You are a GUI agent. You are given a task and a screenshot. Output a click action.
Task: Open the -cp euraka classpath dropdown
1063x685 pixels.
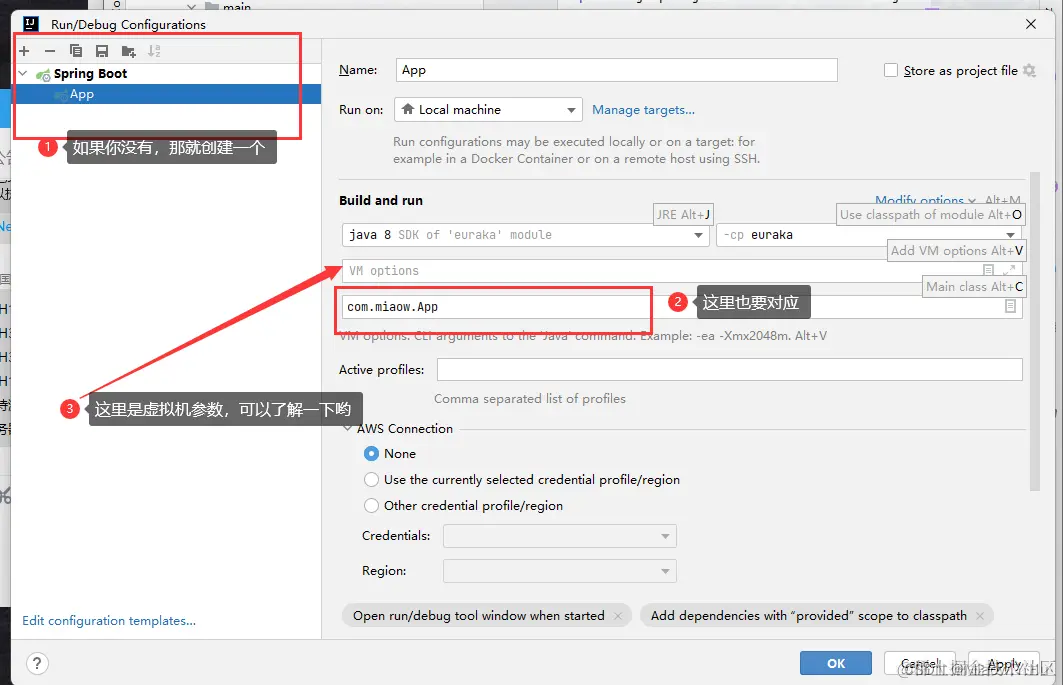click(869, 235)
